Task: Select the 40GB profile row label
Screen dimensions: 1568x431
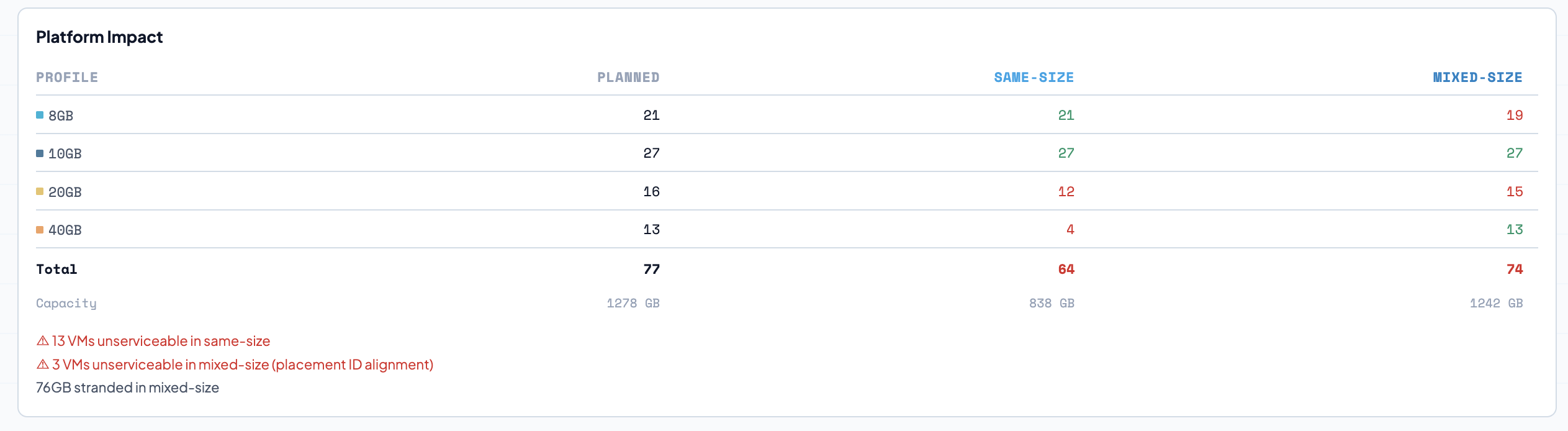Action: coord(65,230)
